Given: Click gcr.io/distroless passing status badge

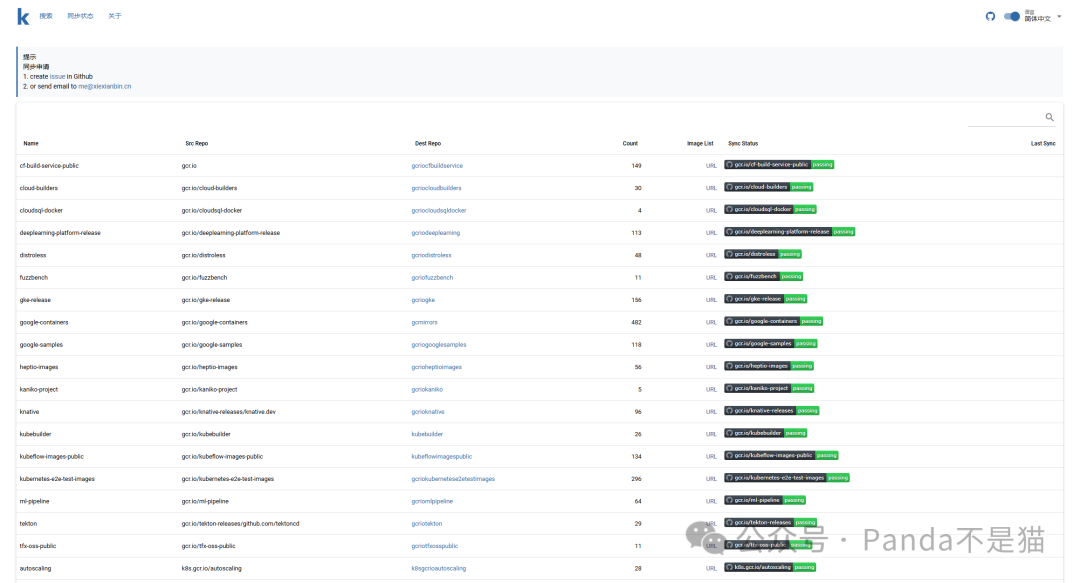Looking at the screenshot, I should tap(762, 254).
